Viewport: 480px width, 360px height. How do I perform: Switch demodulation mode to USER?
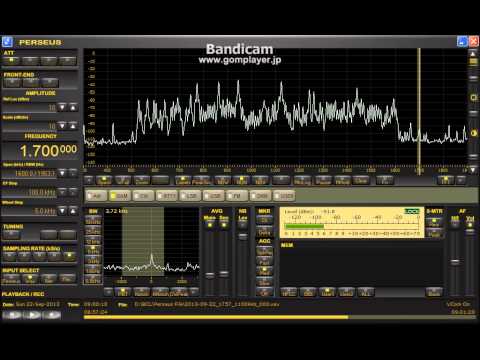point(284,196)
